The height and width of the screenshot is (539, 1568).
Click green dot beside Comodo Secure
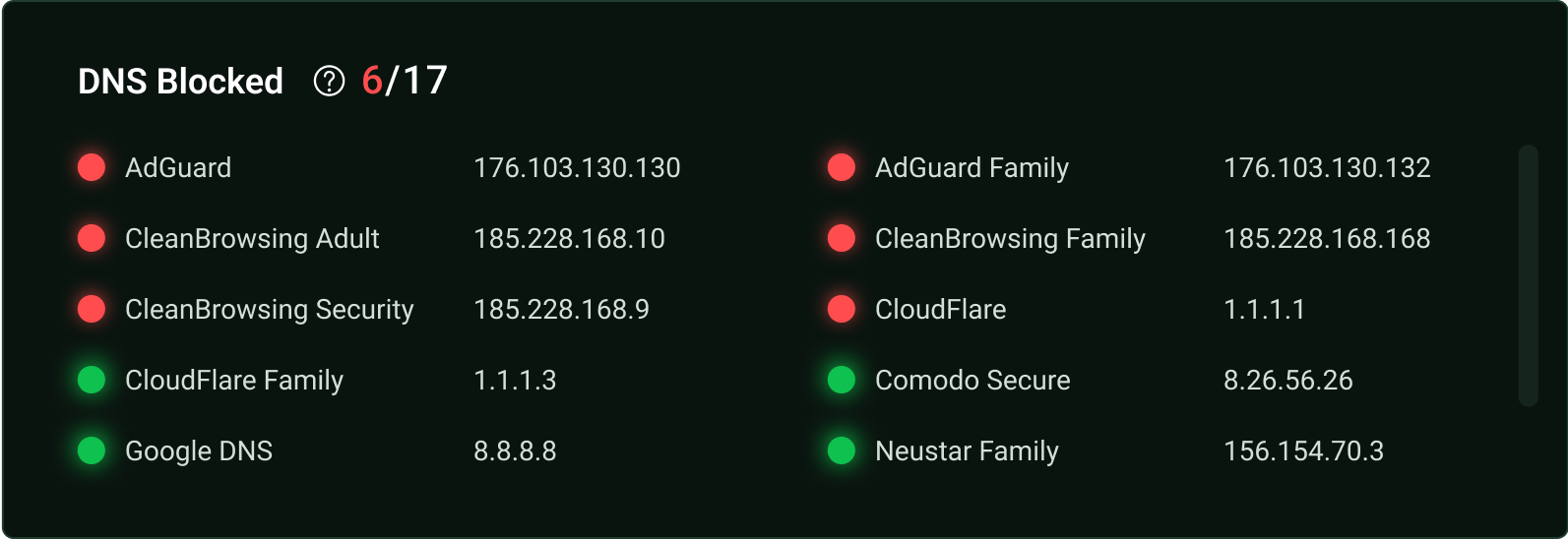pos(842,380)
